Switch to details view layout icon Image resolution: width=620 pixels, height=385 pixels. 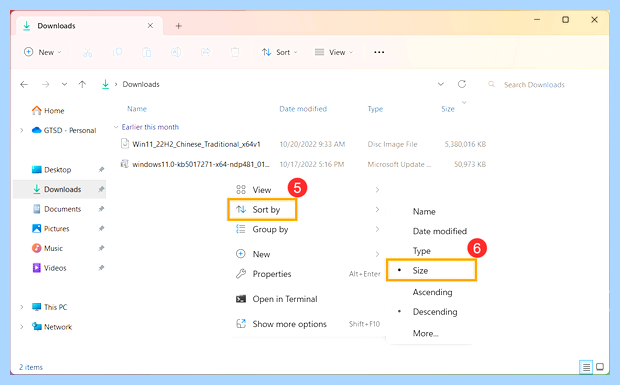click(x=586, y=367)
